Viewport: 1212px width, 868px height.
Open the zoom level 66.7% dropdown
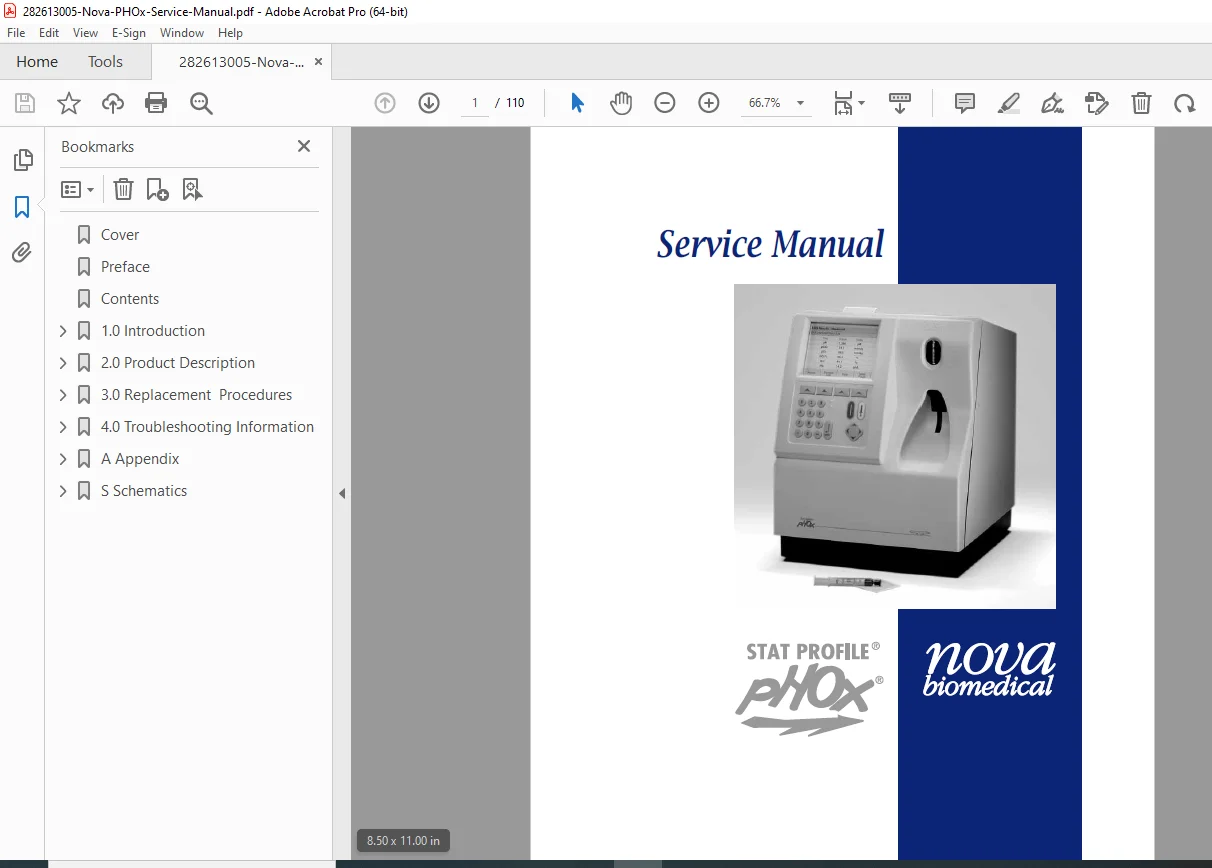(x=800, y=103)
